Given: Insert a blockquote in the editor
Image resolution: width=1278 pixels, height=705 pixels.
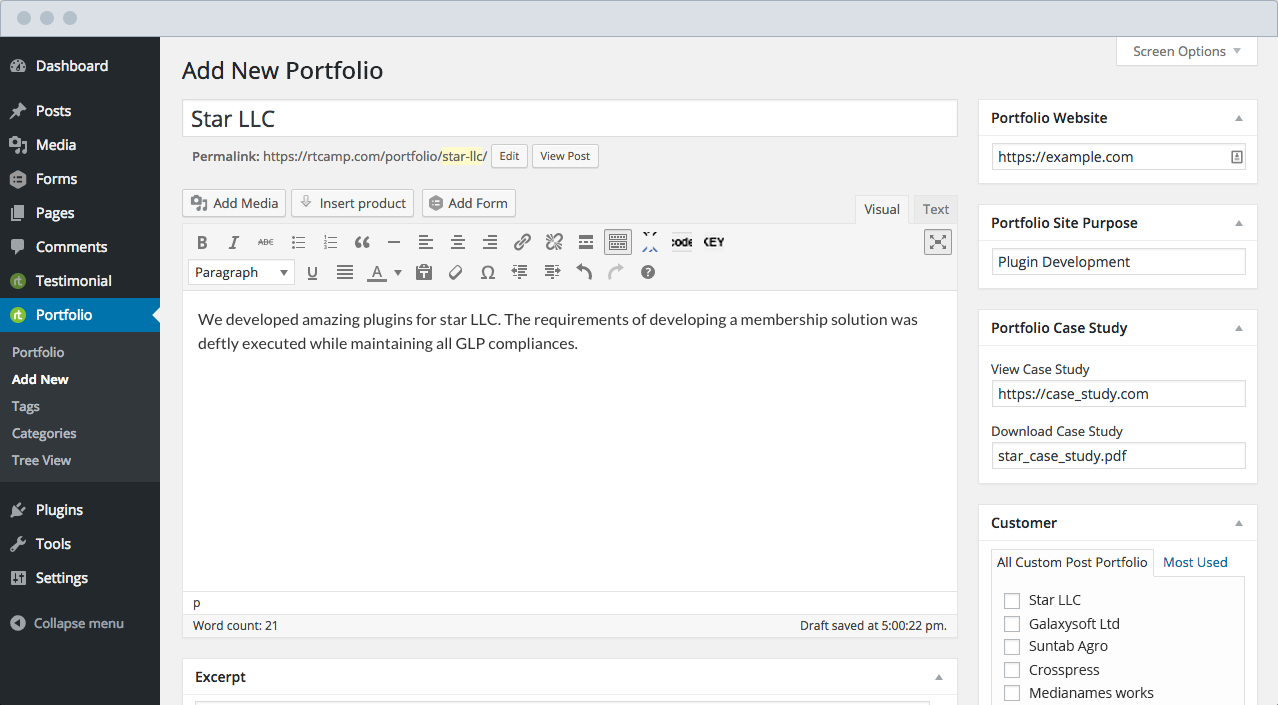Looking at the screenshot, I should point(362,242).
